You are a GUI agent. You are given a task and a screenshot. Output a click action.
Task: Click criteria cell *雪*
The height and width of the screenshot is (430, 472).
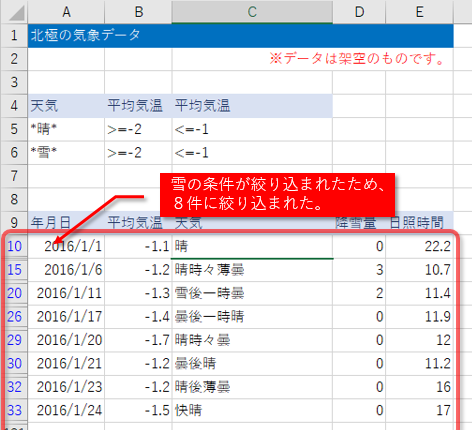pos(66,153)
